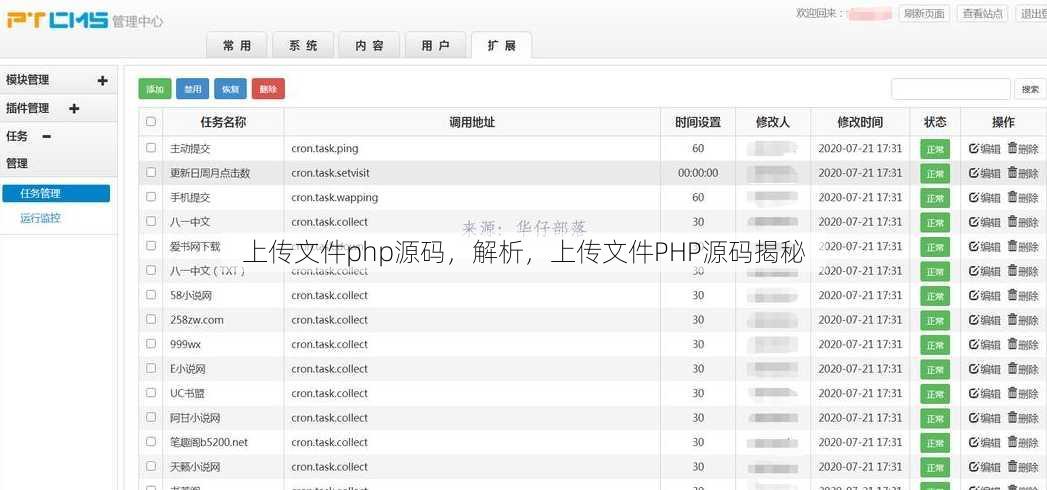Click the PTCMS logo
This screenshot has width=1047, height=490.
click(57, 20)
